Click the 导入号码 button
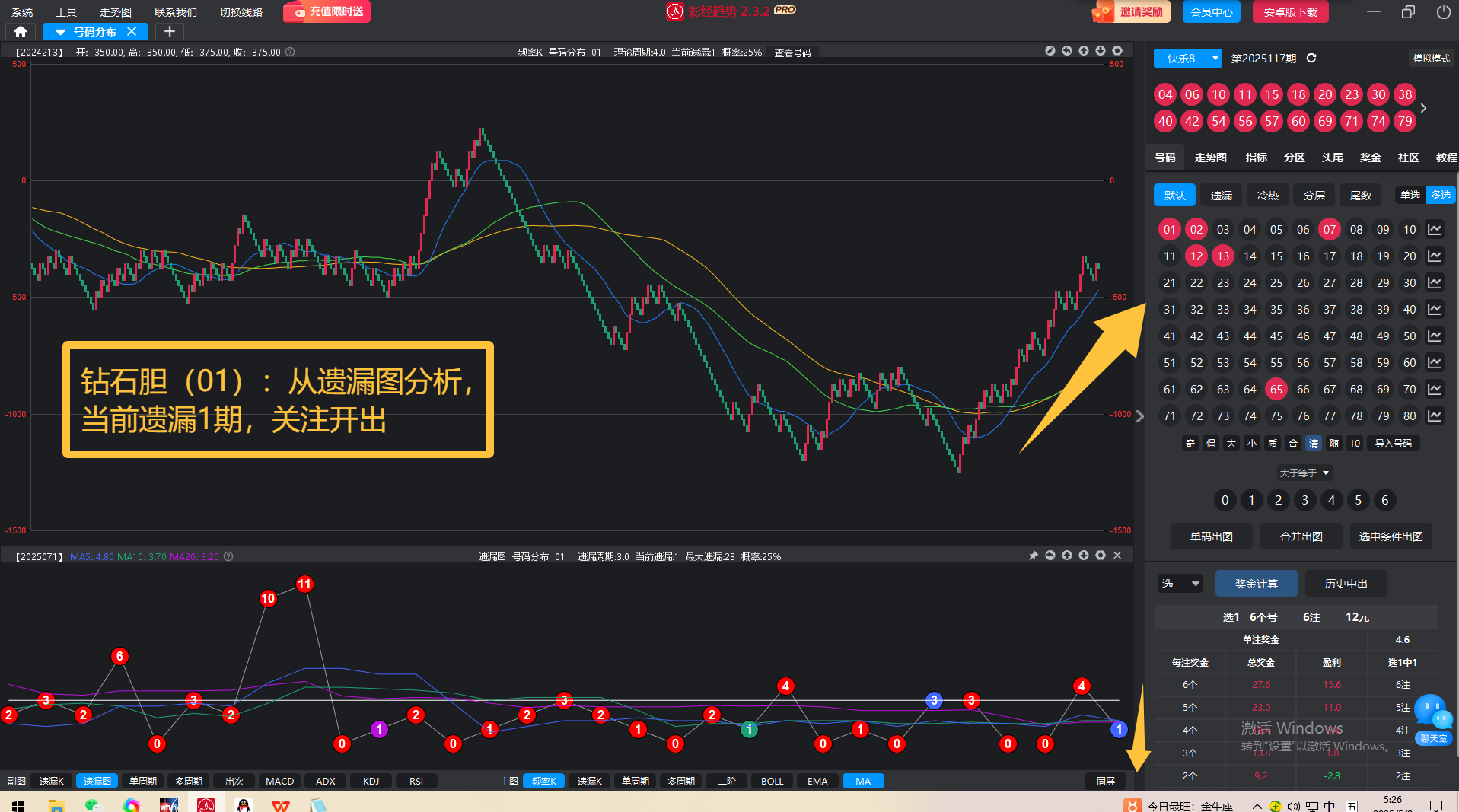 click(x=1394, y=443)
